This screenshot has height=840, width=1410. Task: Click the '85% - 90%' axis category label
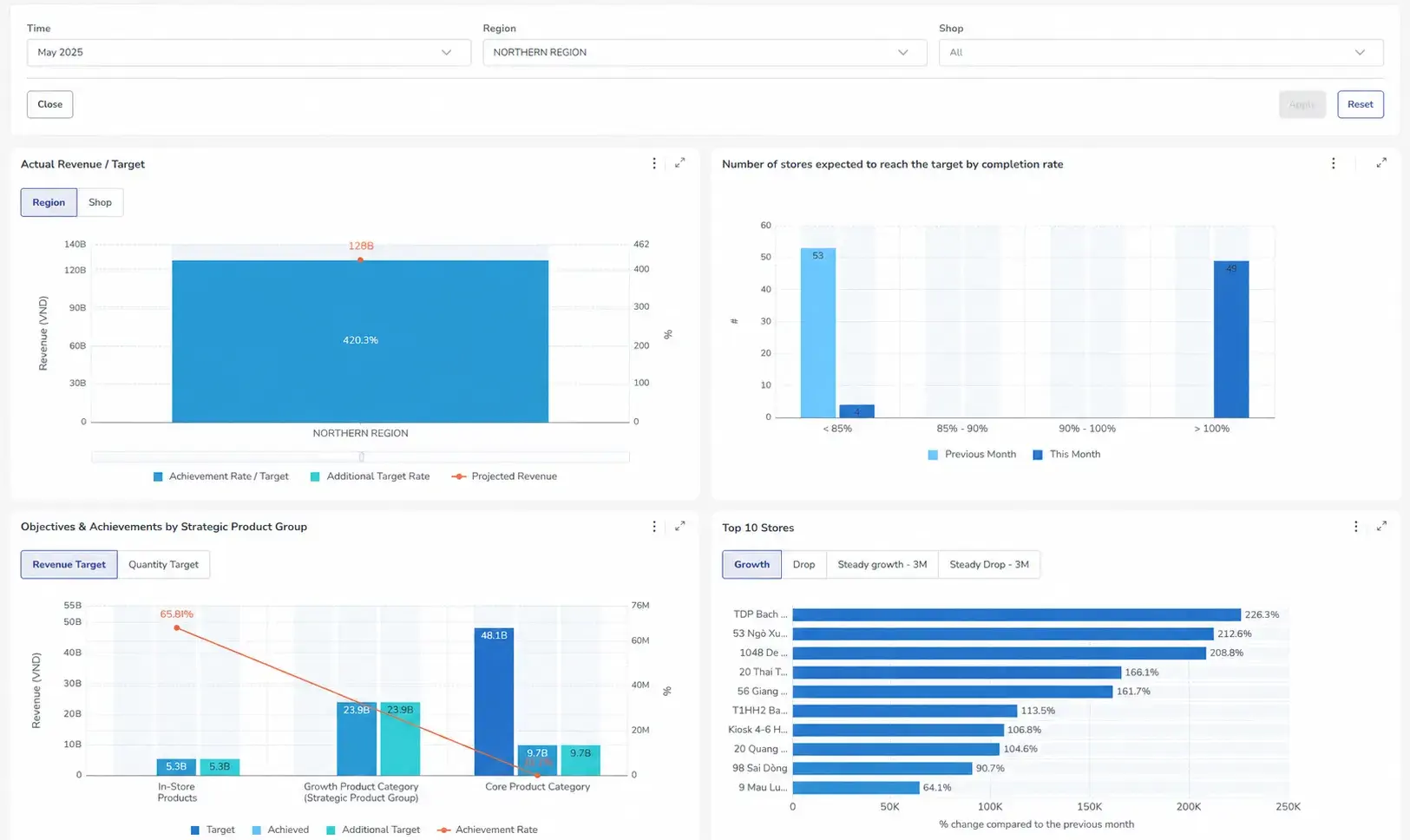[x=961, y=429]
